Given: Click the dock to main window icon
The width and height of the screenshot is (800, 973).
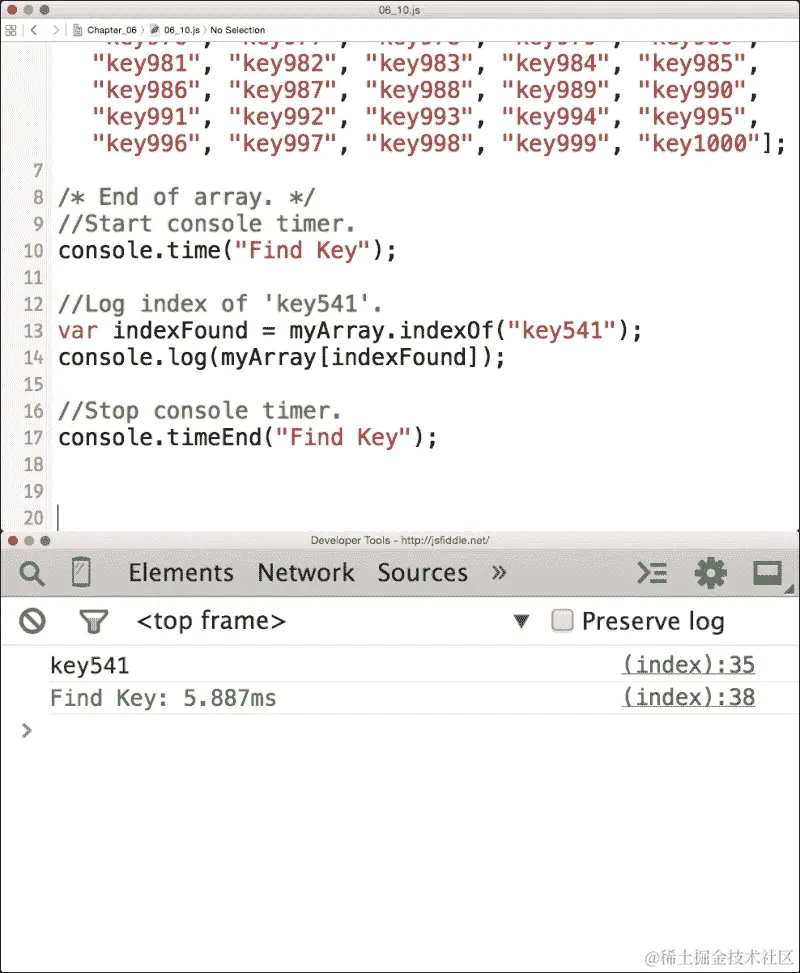Looking at the screenshot, I should click(x=768, y=573).
